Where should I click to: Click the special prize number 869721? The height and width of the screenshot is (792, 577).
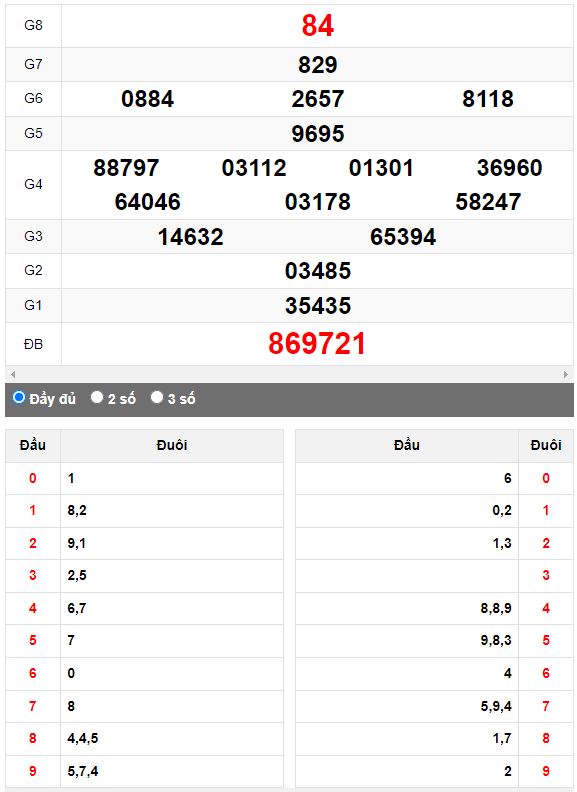(x=317, y=344)
